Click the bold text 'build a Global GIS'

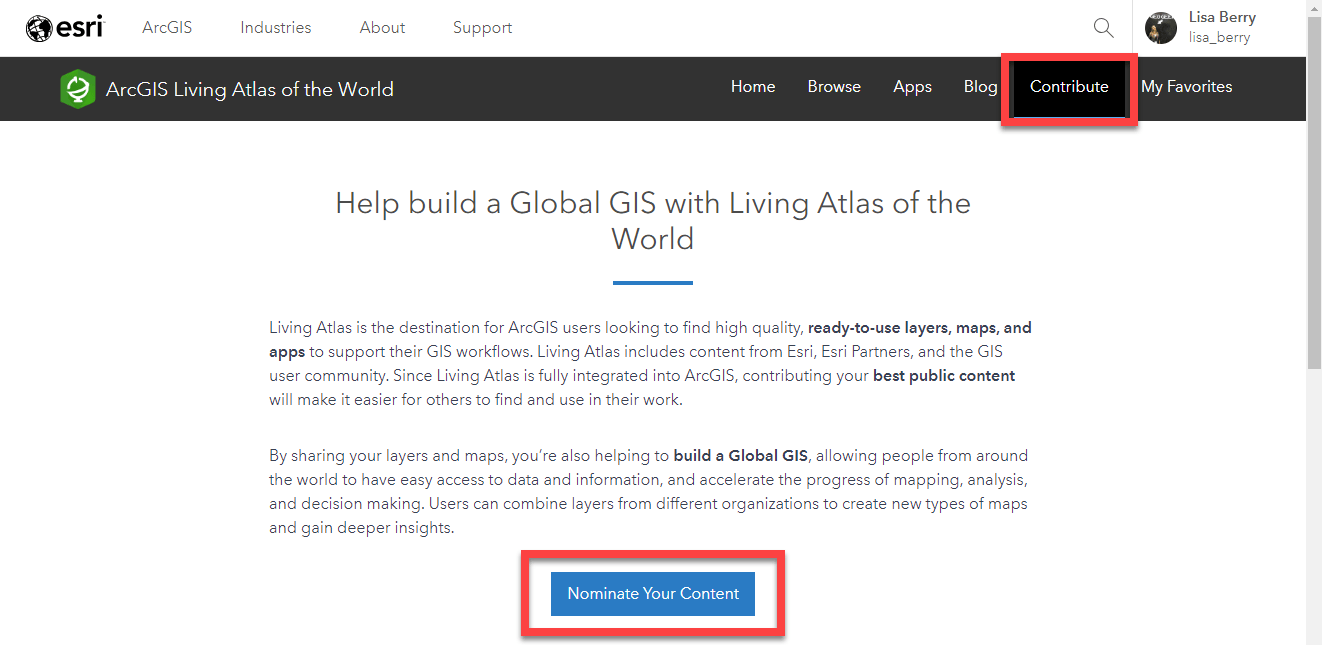(x=740, y=455)
